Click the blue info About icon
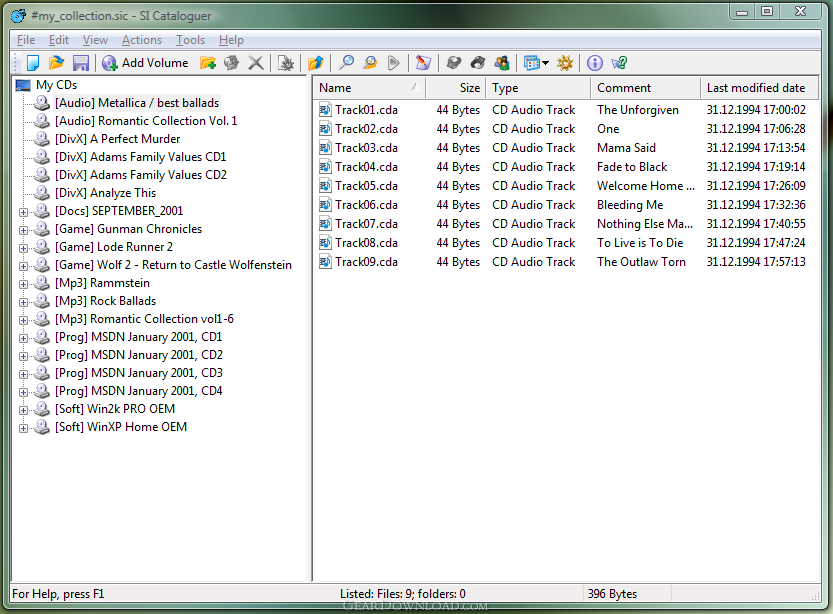The width and height of the screenshot is (833, 614). [595, 63]
